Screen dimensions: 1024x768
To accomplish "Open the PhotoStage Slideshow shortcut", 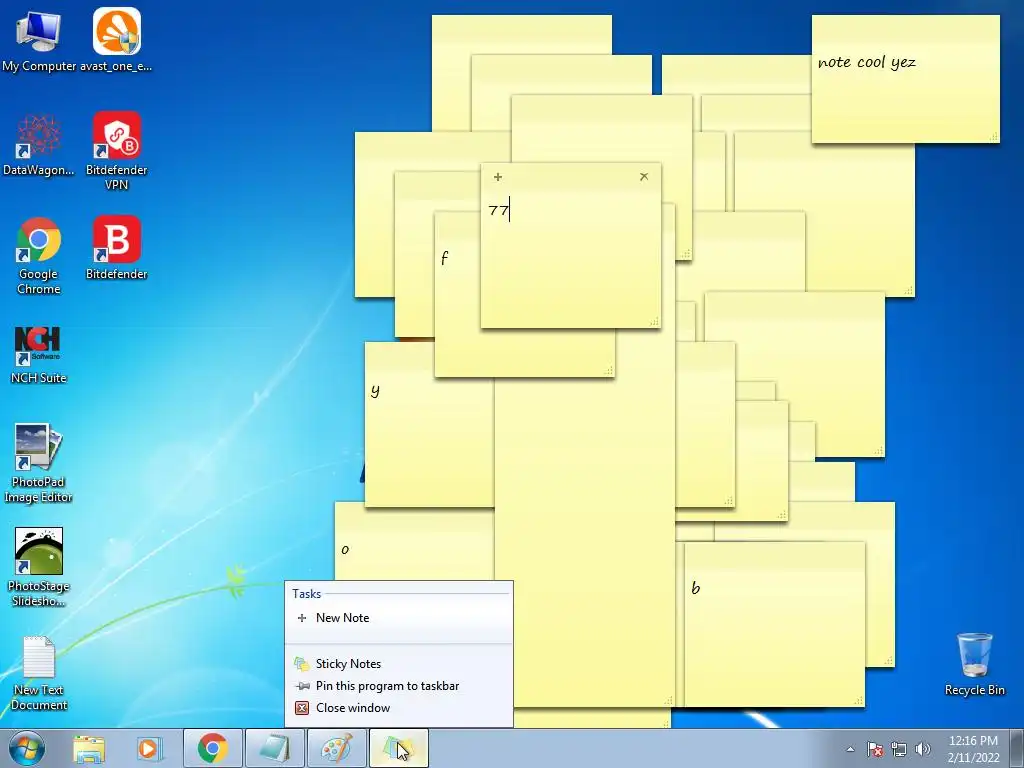I will click(39, 568).
